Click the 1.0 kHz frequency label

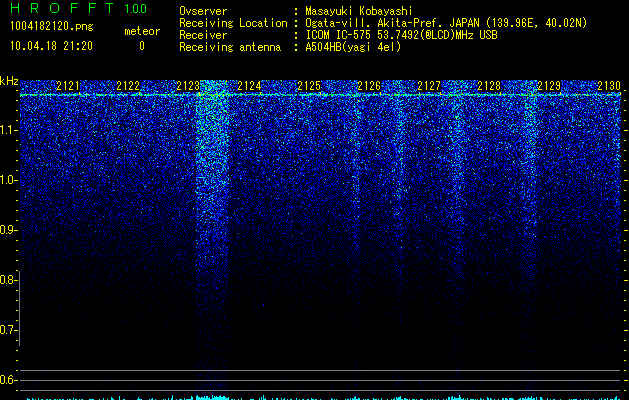click(x=7, y=180)
